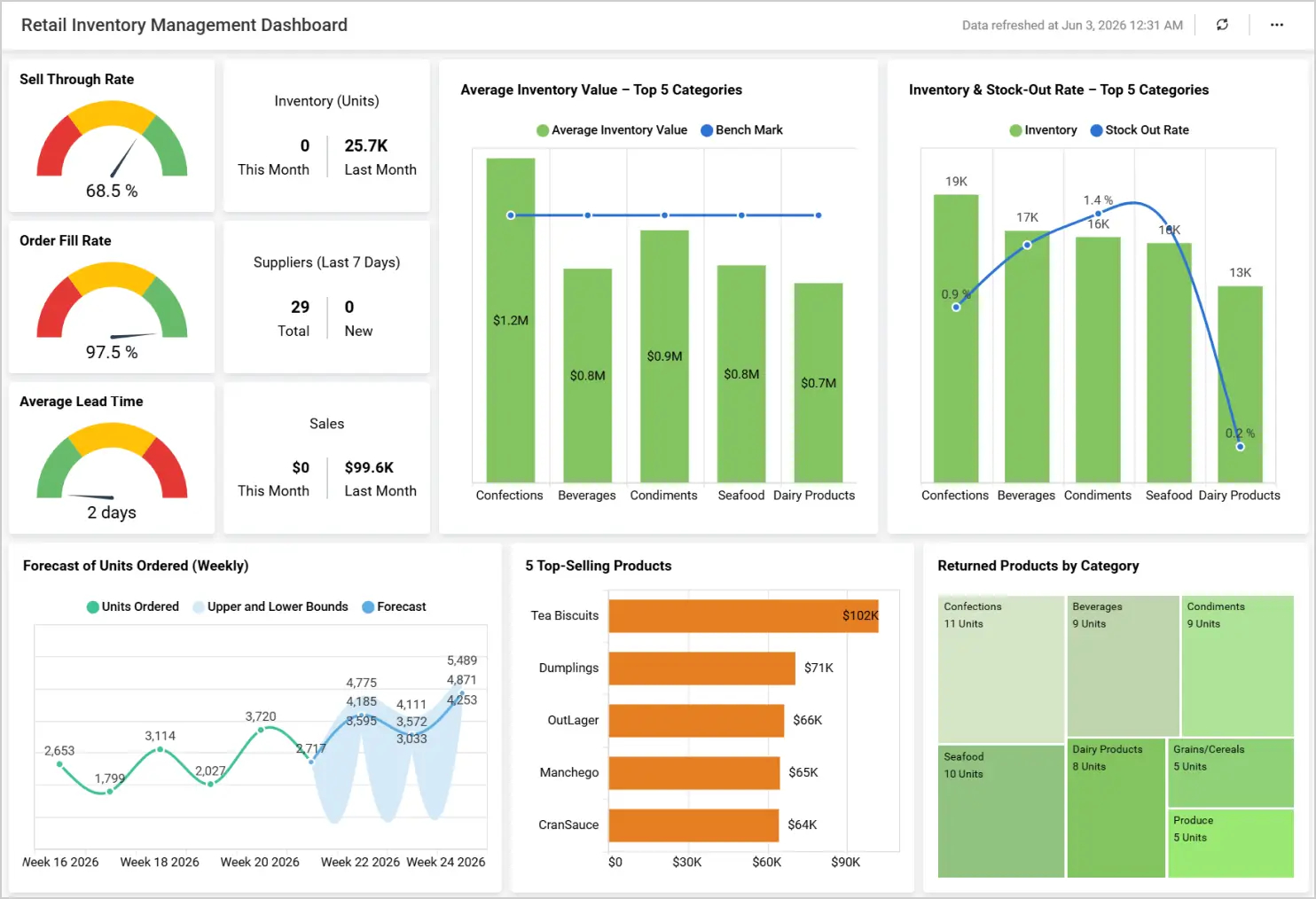The image size is (1316, 899).
Task: Select the Confections $1.2M bar
Action: click(511, 320)
